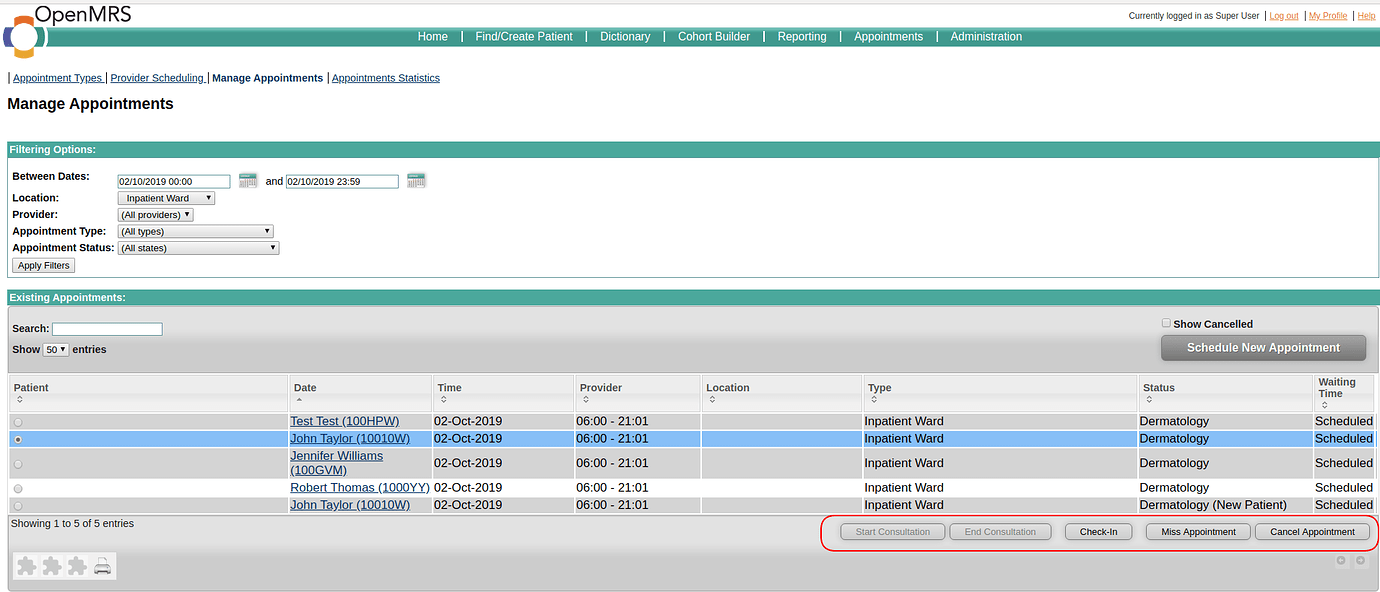Select the radio button for Test Test
Image resolution: width=1380 pixels, height=592 pixels.
tap(17, 421)
